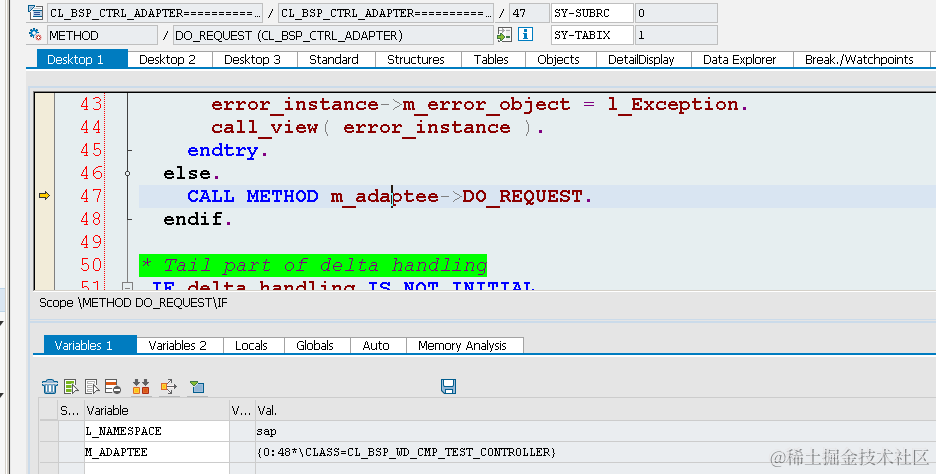
Task: Click the remove-row icon with minus sign
Action: tap(113, 386)
